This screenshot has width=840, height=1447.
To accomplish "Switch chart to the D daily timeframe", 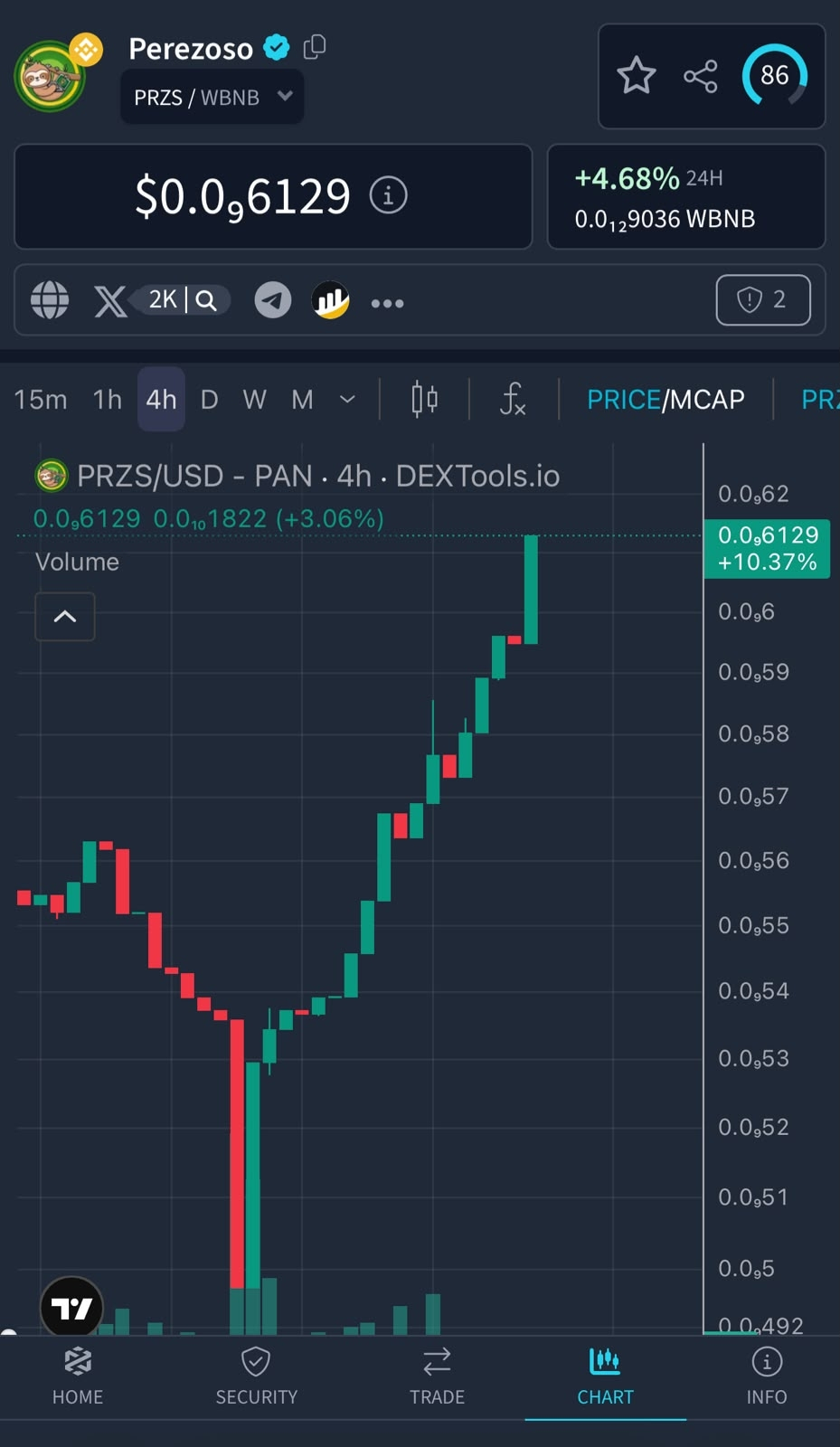I will (209, 399).
